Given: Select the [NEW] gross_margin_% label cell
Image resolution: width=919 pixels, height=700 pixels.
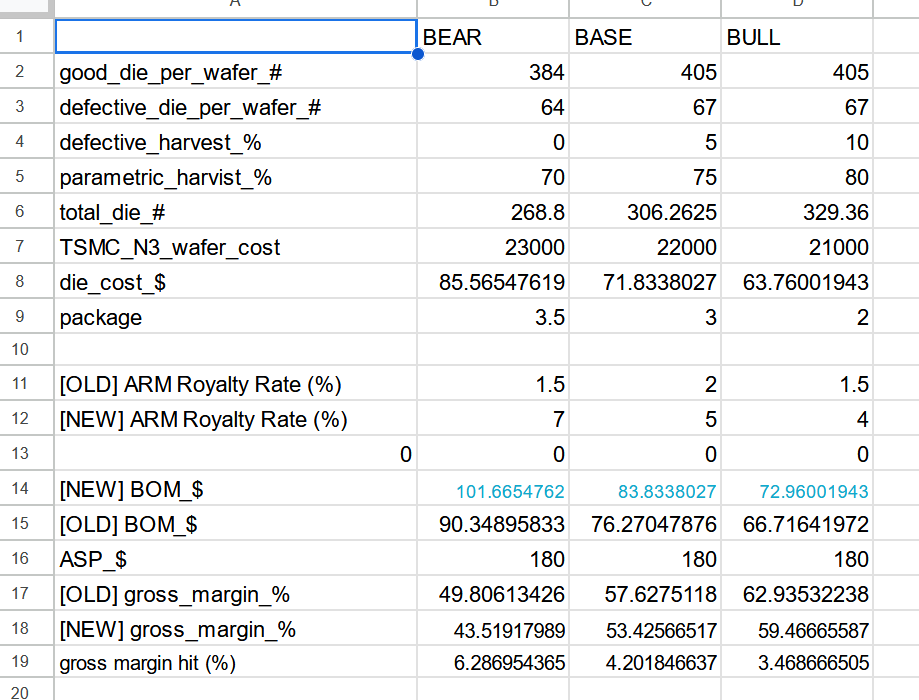Looking at the screenshot, I should pyautogui.click(x=236, y=628).
